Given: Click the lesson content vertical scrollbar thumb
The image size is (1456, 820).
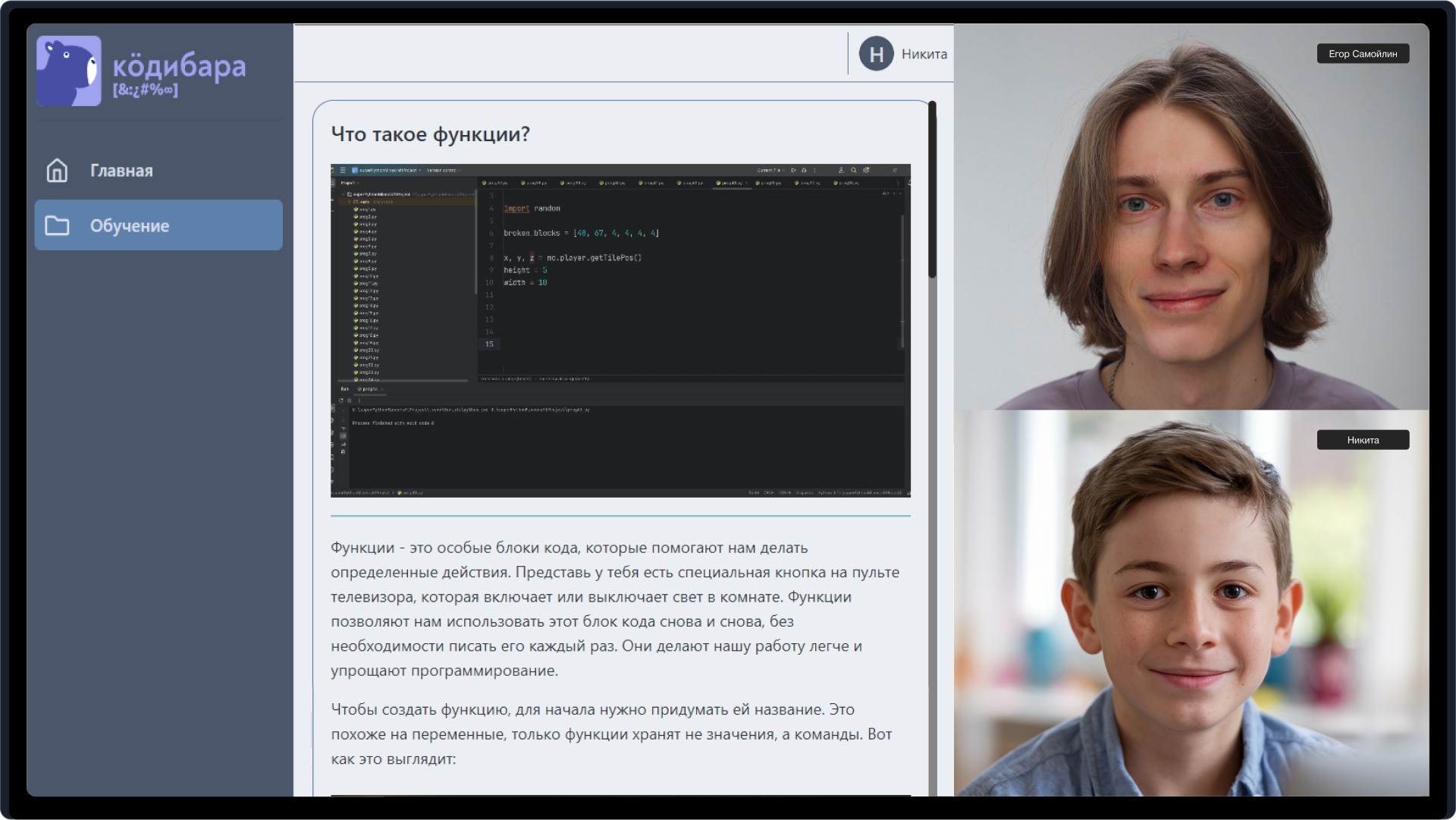Looking at the screenshot, I should point(932,190).
